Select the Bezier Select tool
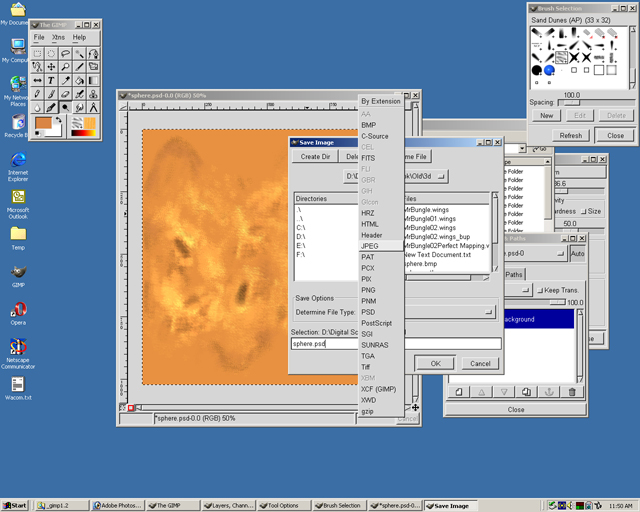 point(93,53)
